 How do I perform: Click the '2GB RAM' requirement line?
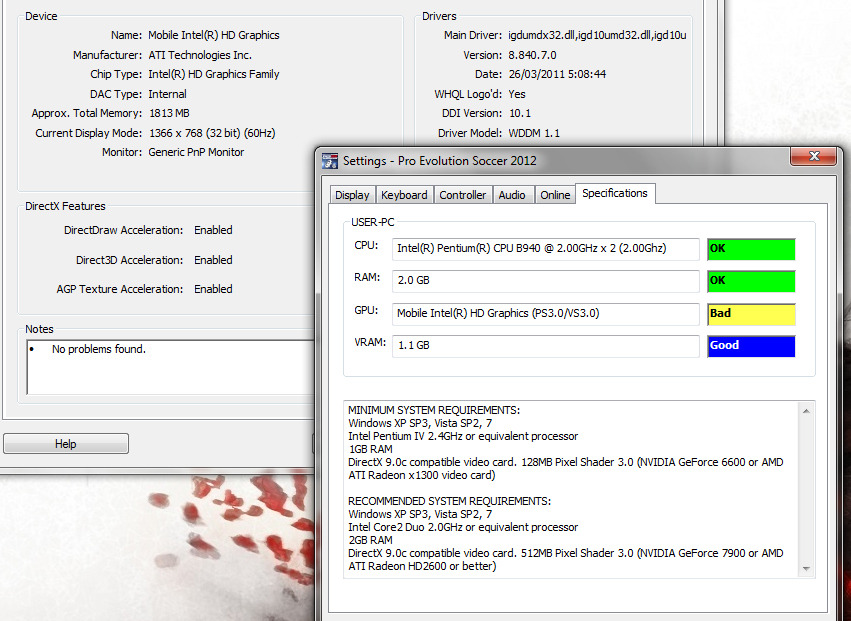tap(370, 540)
